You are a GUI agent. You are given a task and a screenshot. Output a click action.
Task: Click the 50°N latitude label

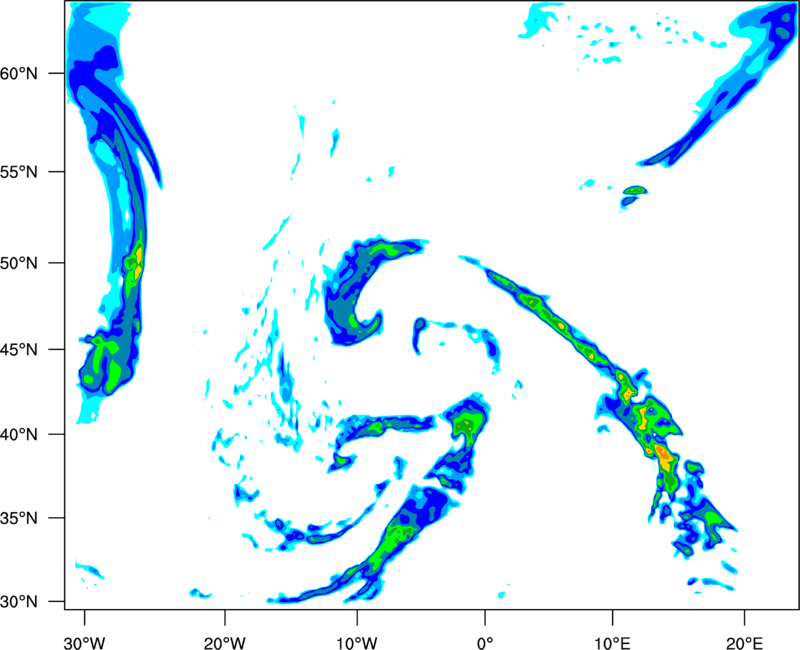click(19, 263)
